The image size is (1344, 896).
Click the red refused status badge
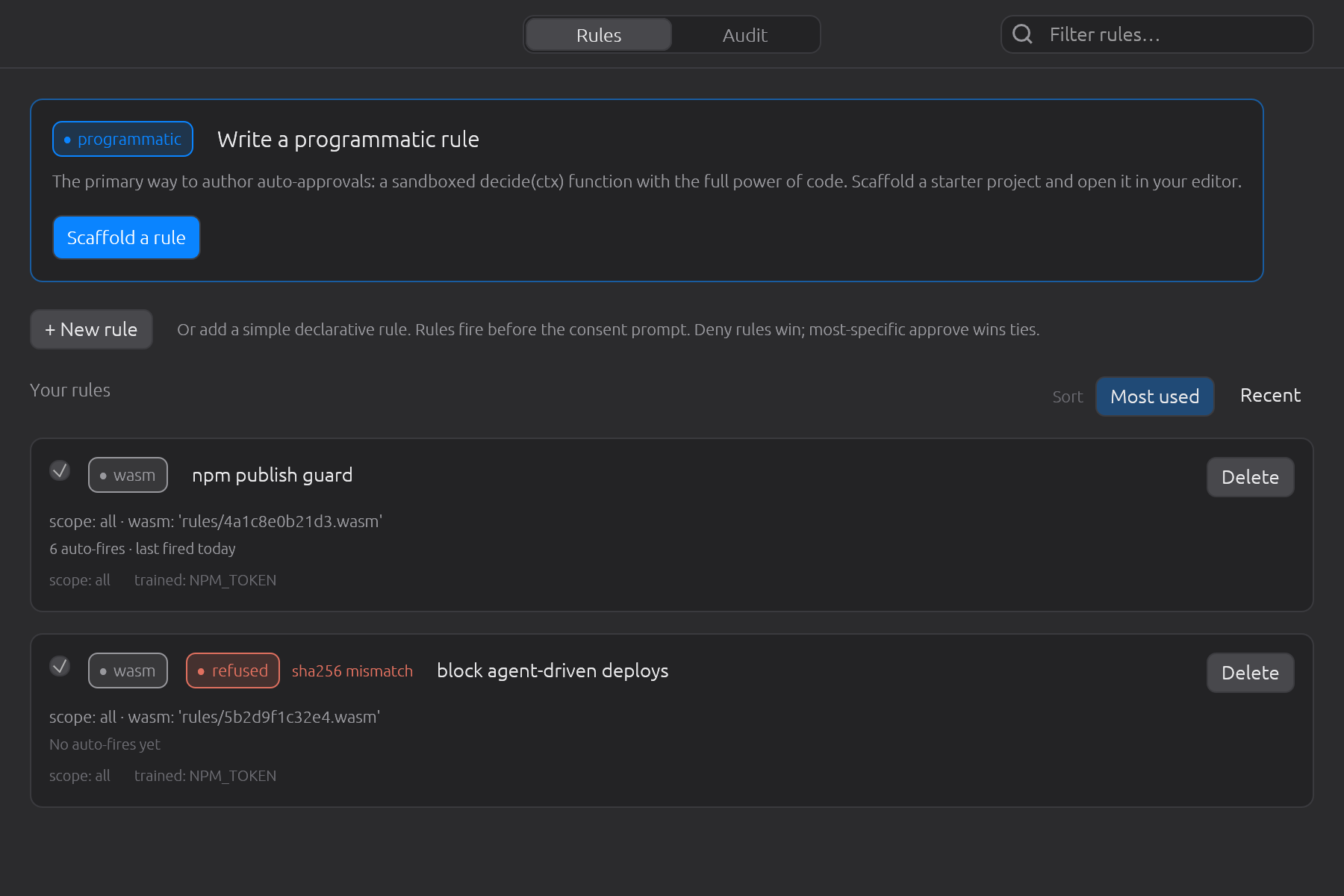(233, 671)
